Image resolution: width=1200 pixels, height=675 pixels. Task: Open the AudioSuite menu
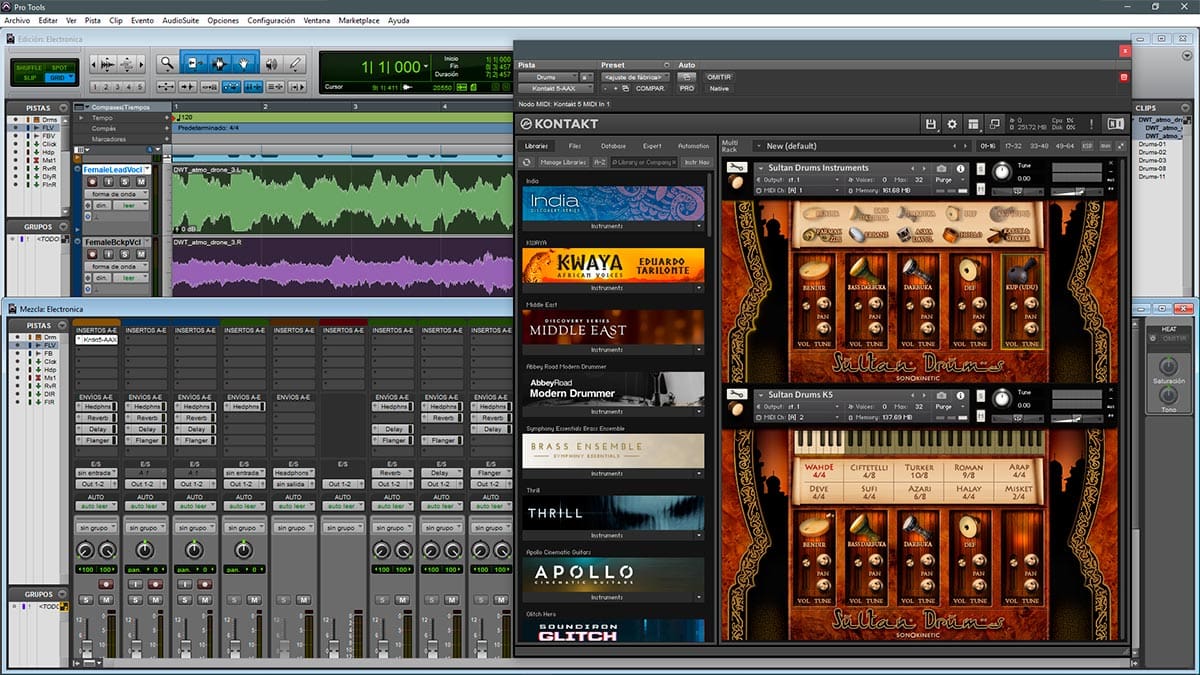pyautogui.click(x=179, y=20)
